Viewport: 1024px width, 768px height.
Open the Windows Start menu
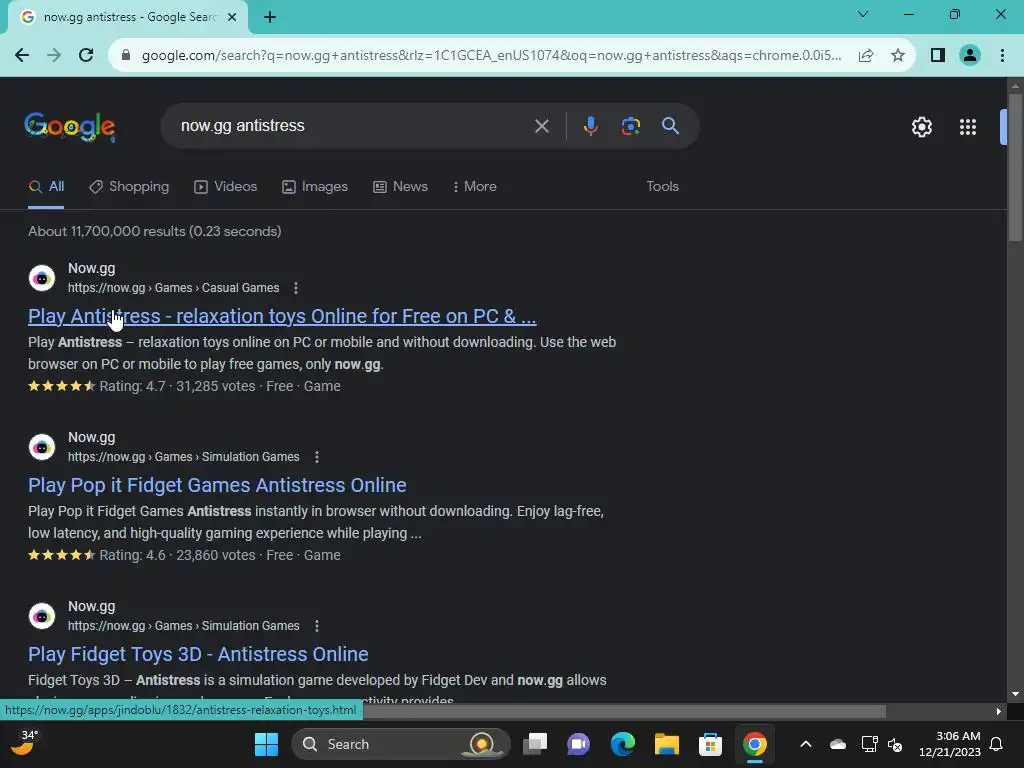tap(266, 744)
